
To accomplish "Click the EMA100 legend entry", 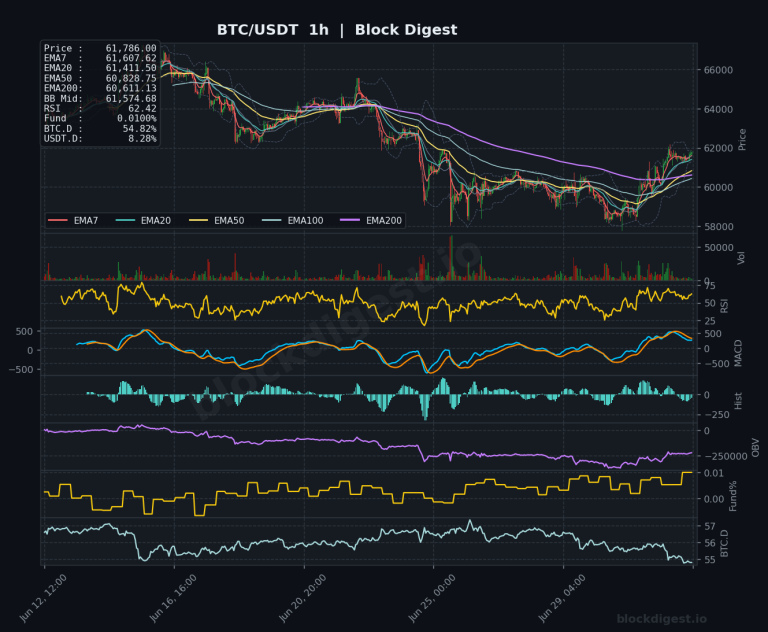I will click(x=292, y=220).
